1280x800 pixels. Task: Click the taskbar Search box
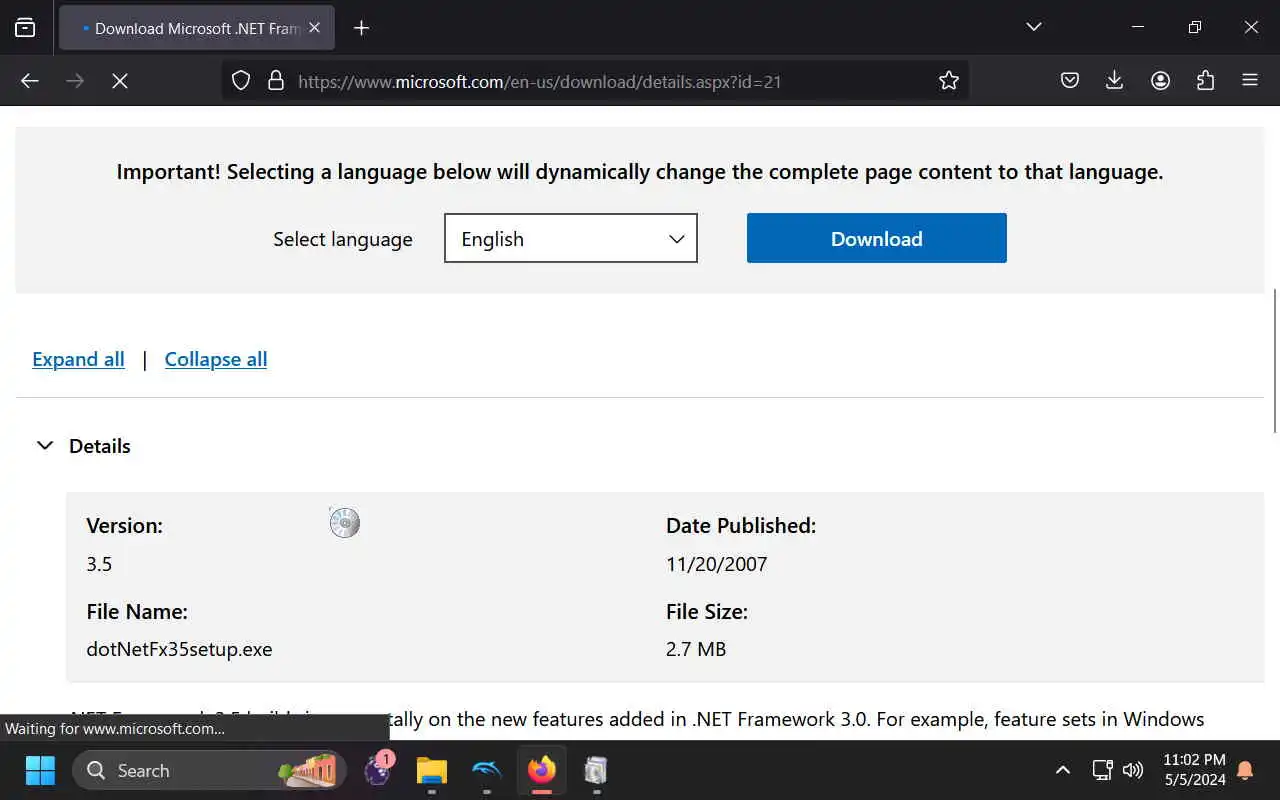coord(210,770)
